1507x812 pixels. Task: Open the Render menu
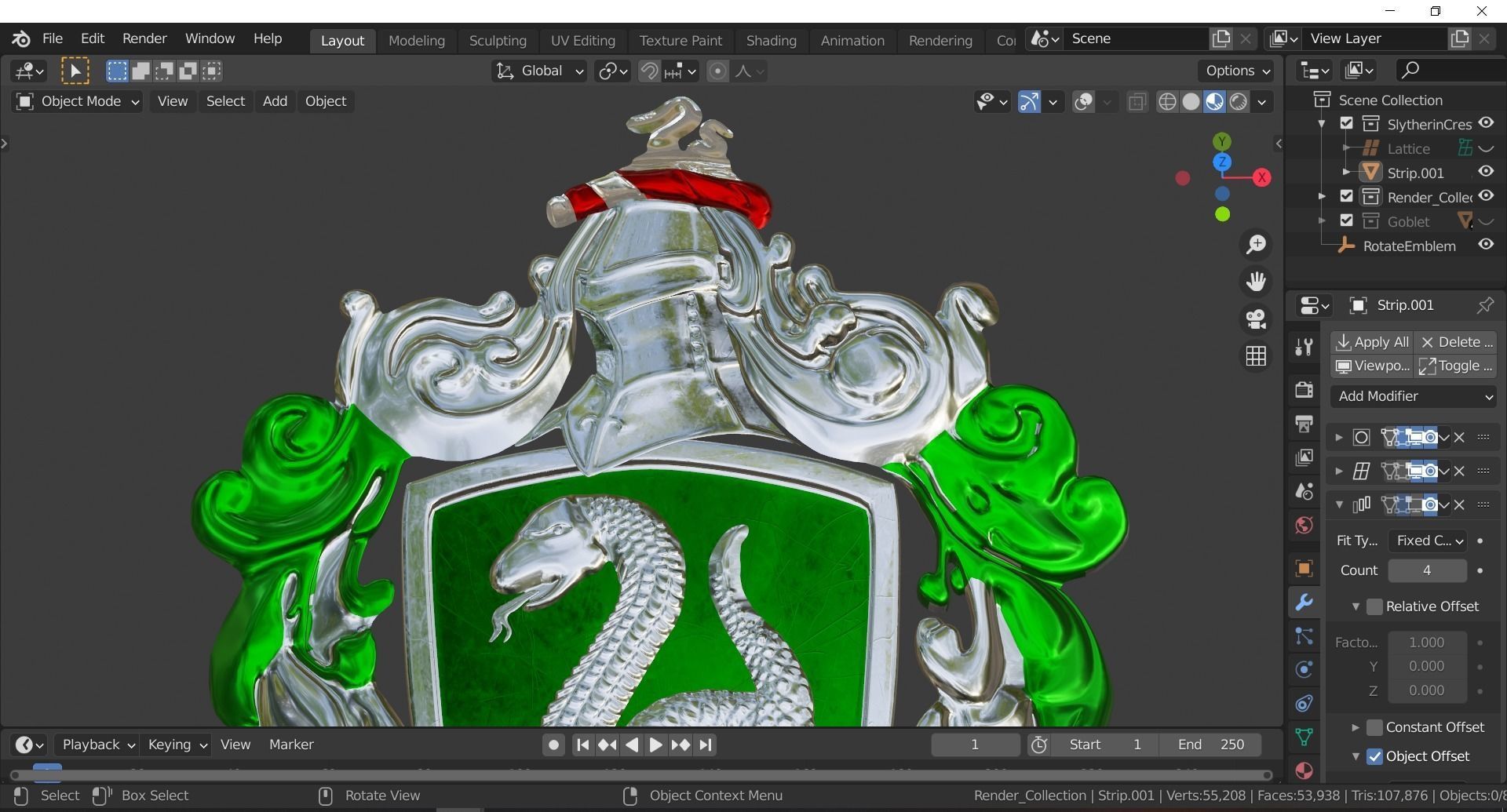144,38
